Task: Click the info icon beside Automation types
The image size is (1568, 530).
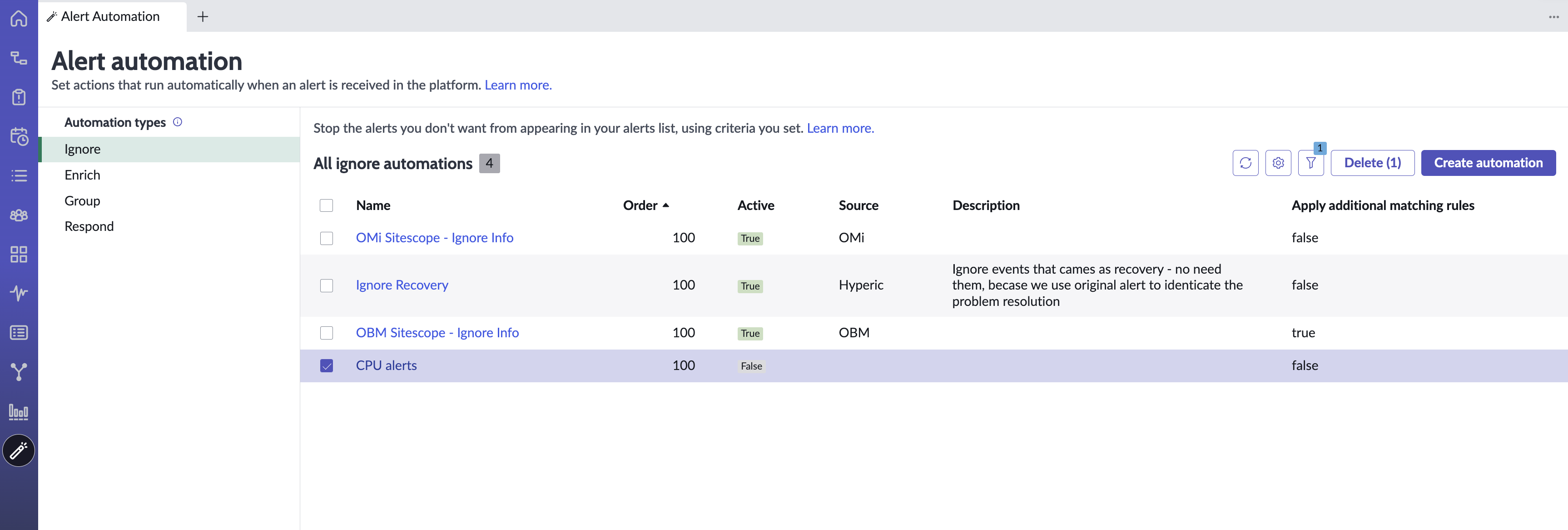Action: [178, 122]
